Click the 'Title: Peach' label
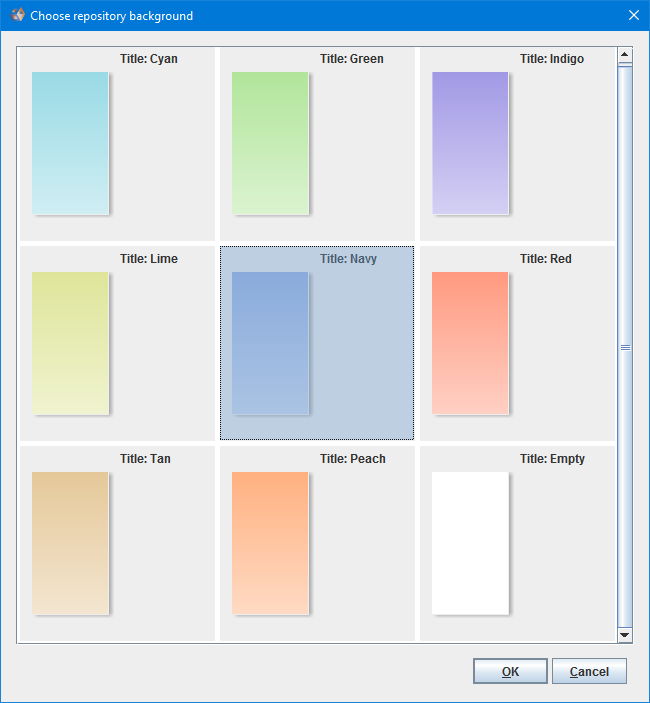The height and width of the screenshot is (703, 650). pos(352,459)
